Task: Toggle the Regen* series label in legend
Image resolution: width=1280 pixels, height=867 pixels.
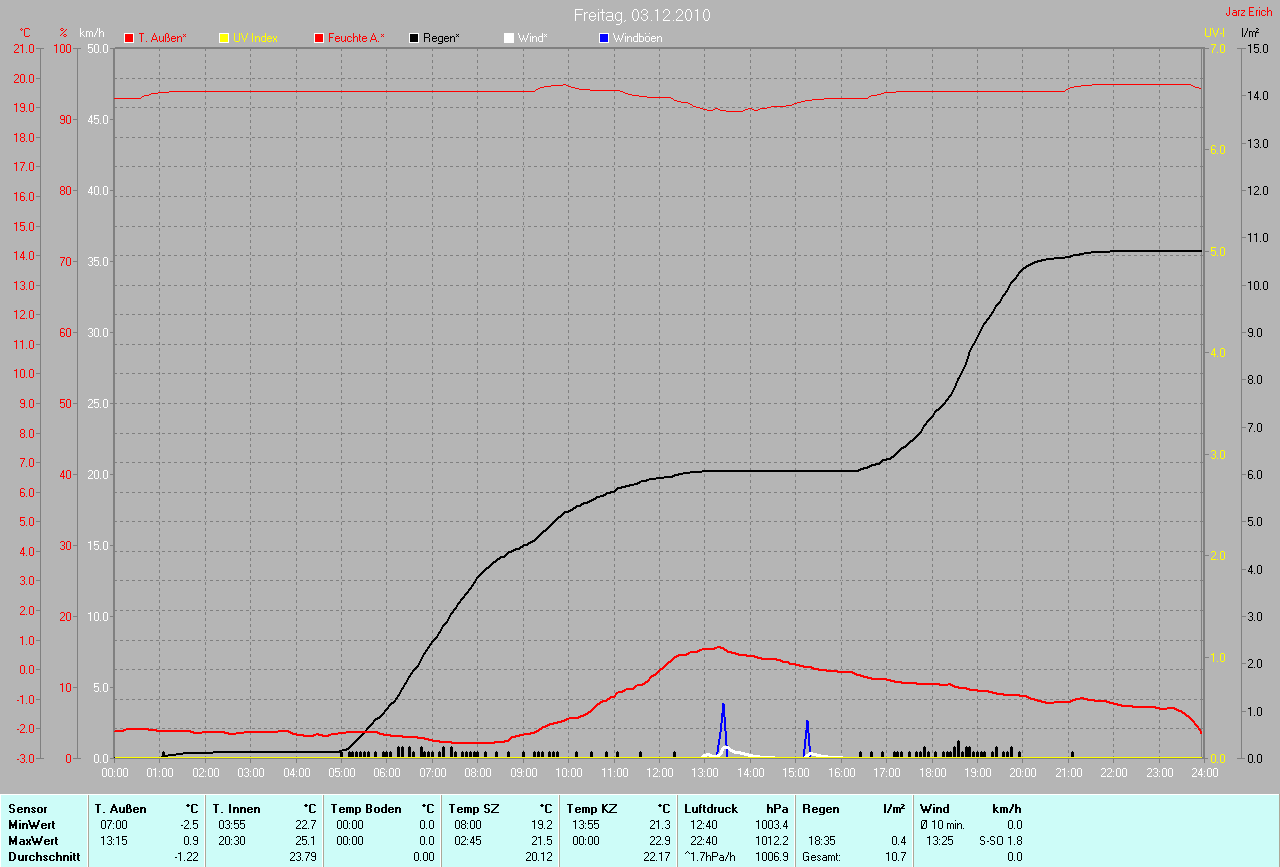Action: (442, 38)
